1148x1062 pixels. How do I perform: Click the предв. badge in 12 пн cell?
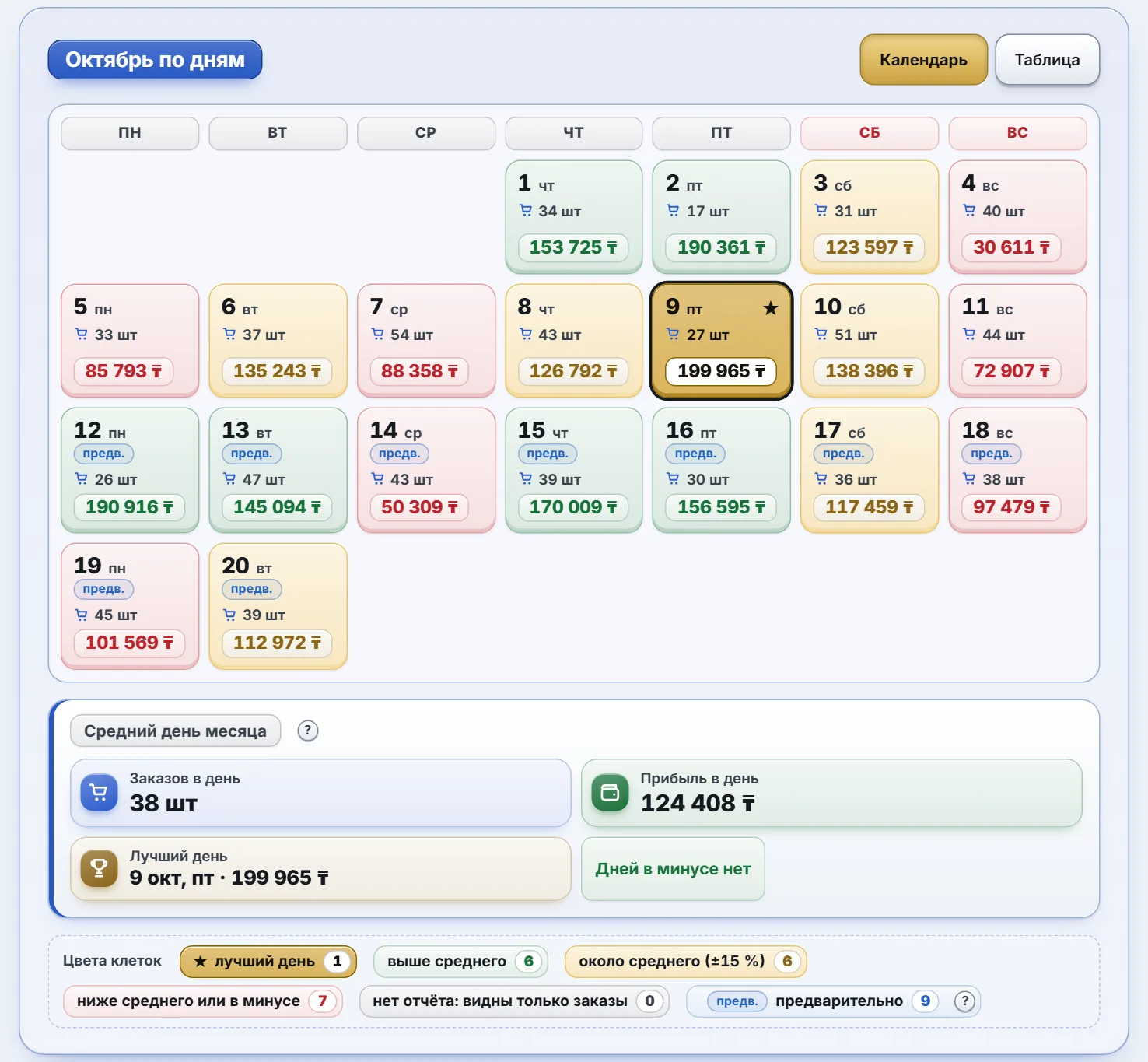pyautogui.click(x=104, y=454)
